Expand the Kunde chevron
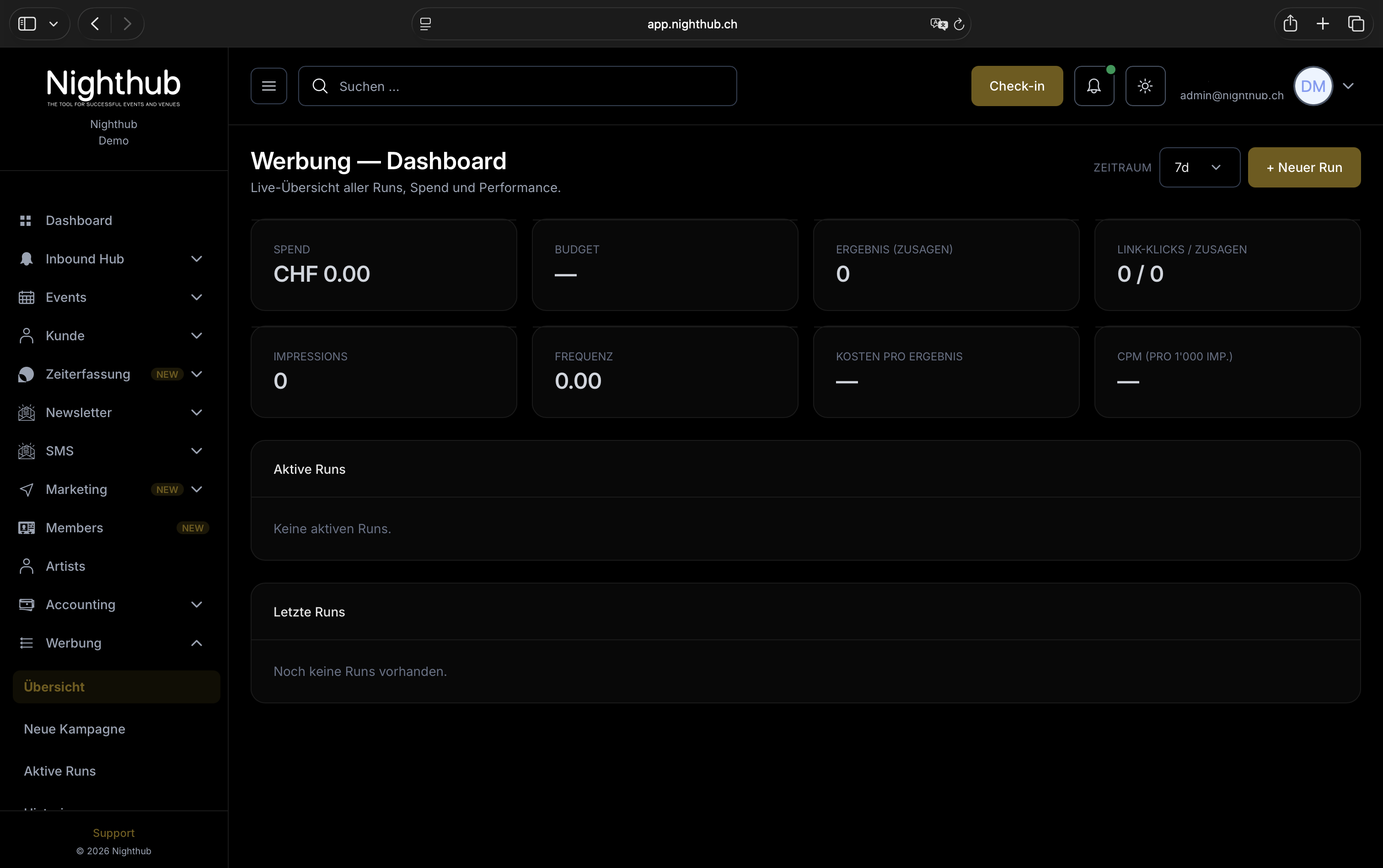 pos(196,336)
